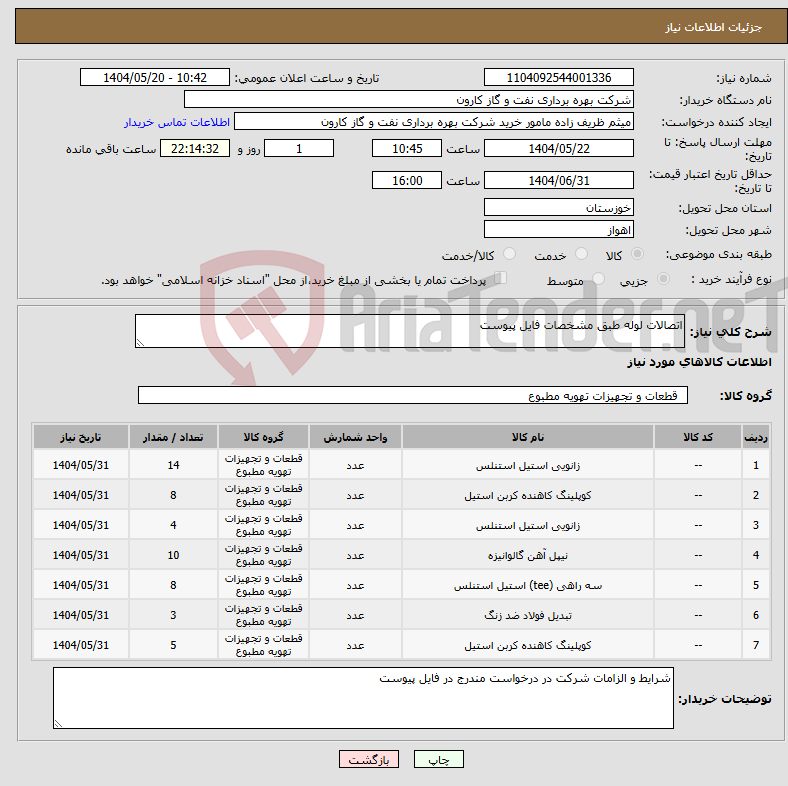Click the نام کالا column header
788x786 pixels.
pos(528,437)
